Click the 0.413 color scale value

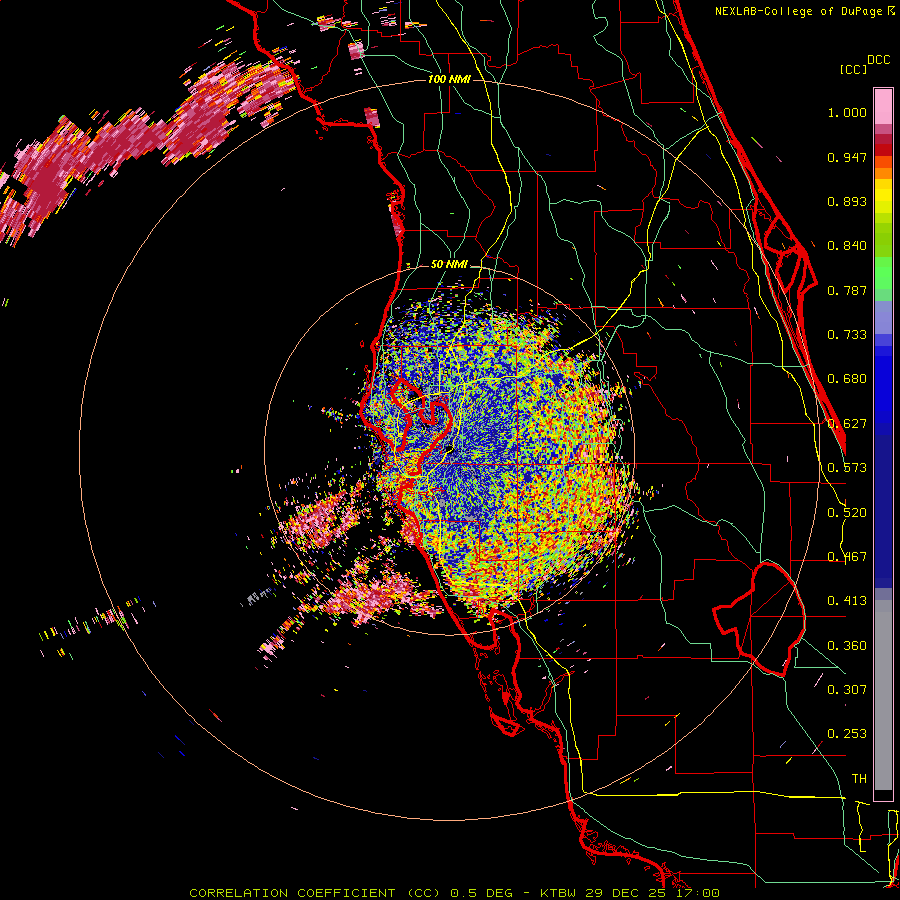coord(847,601)
